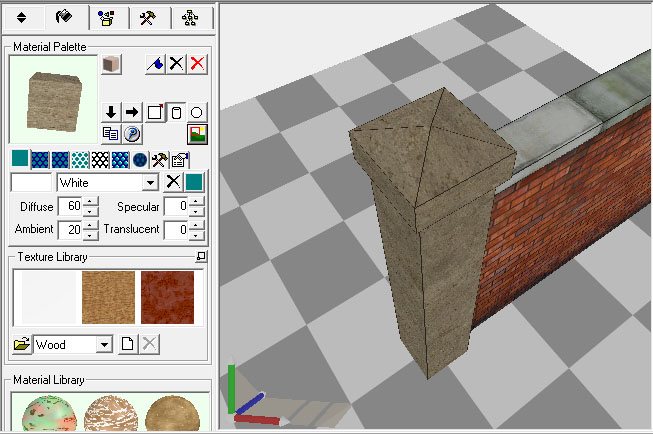Open the texture folder browse icon
This screenshot has height=434, width=653.
[21, 345]
